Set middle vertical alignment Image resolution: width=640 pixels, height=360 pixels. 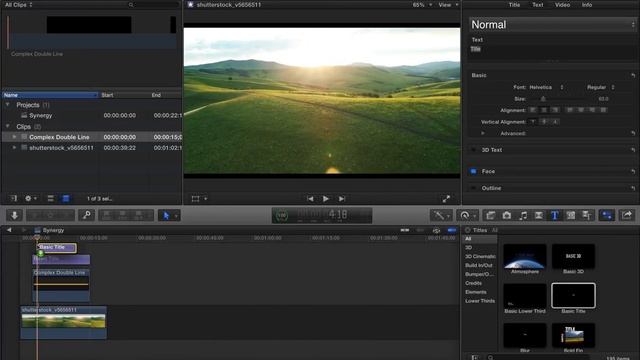point(544,122)
